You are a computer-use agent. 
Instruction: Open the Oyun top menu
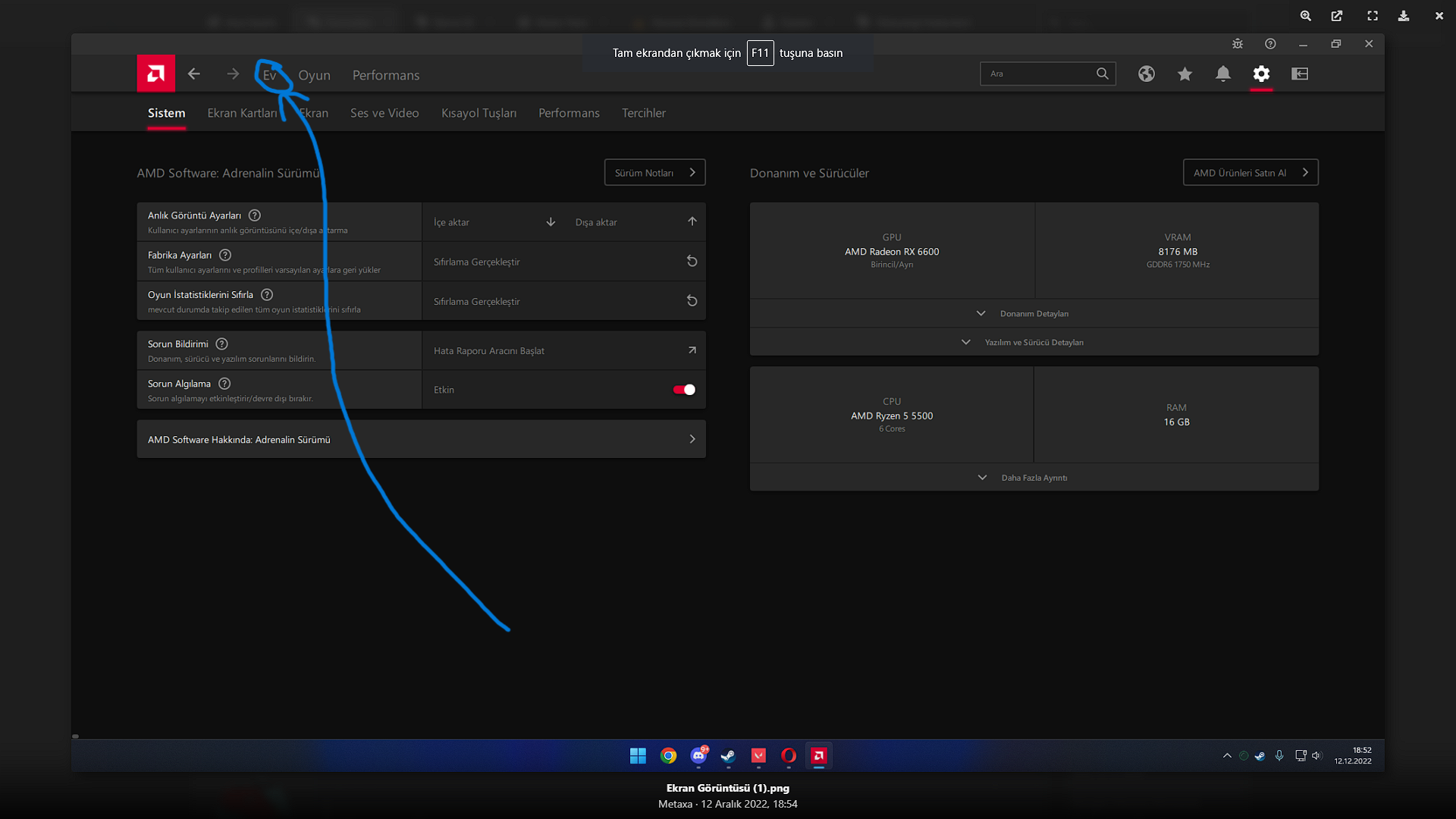[x=314, y=75]
